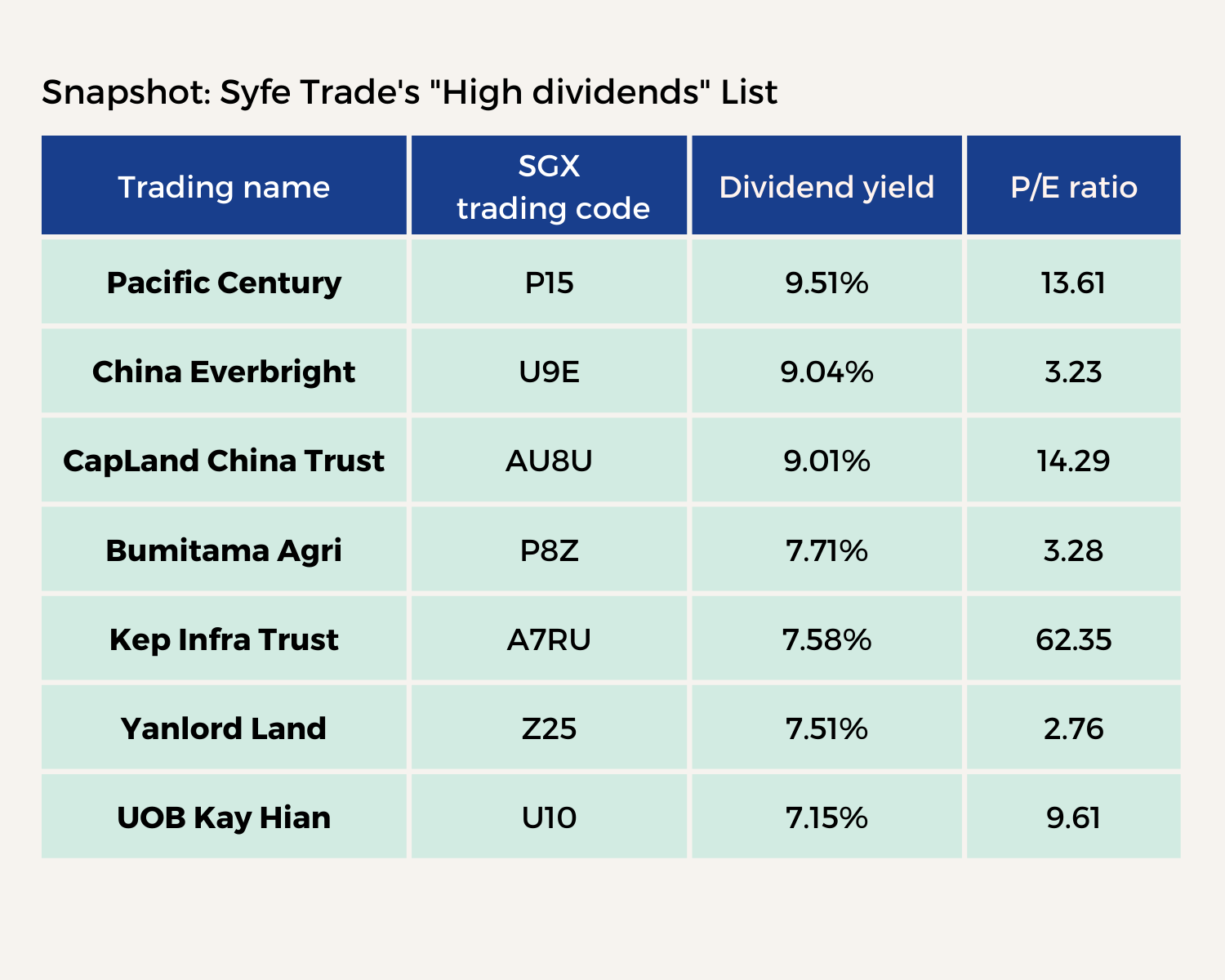Select the Yanlord Land name cell
The image size is (1225, 980).
224,728
